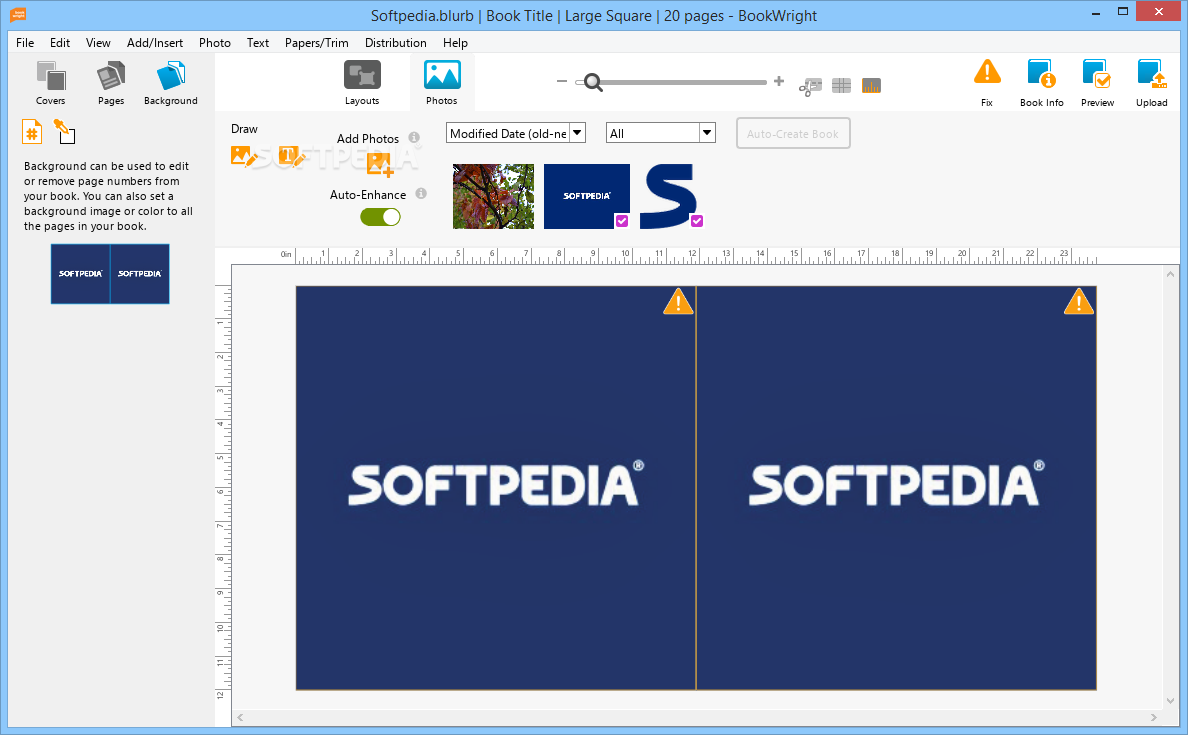Select the Softpedia logo photo thumbnail
Image resolution: width=1188 pixels, height=735 pixels.
tap(586, 196)
